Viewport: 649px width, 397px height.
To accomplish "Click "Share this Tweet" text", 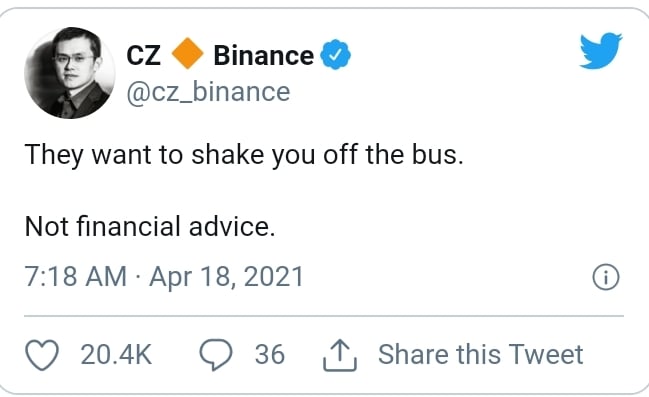I will click(x=481, y=354).
